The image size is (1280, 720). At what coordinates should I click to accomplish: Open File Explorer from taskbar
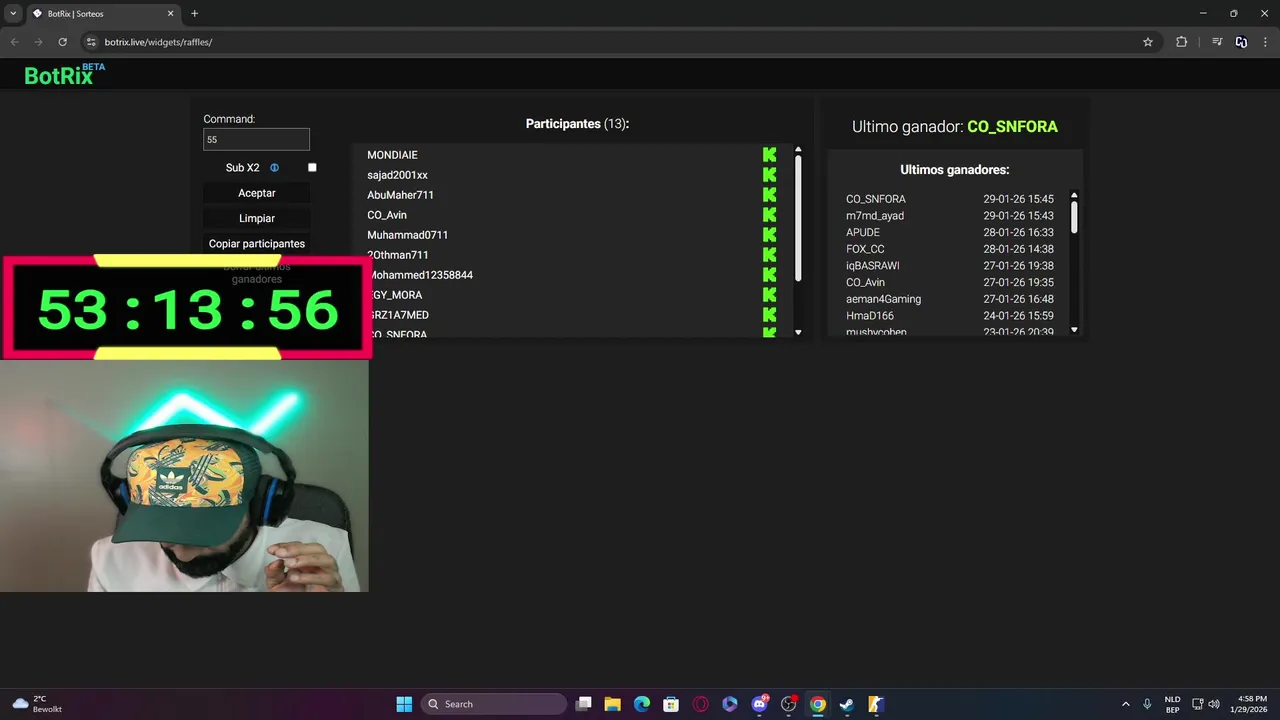613,704
